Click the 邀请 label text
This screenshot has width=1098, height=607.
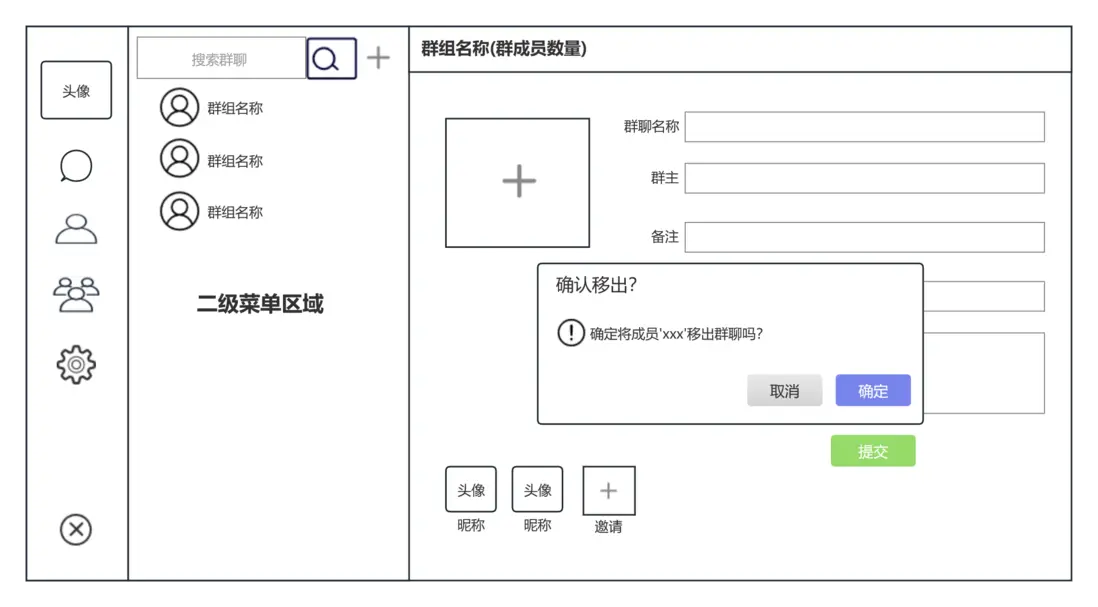pyautogui.click(x=608, y=526)
